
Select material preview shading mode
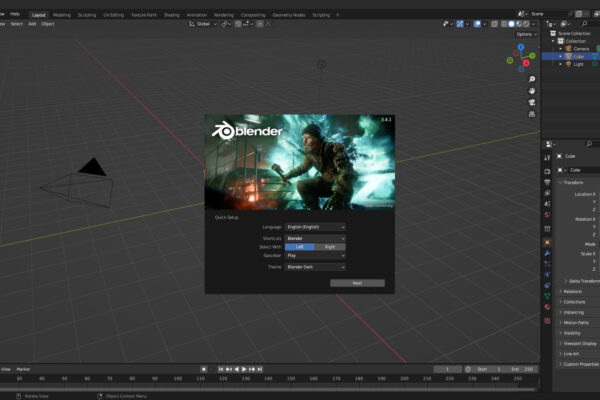coord(519,24)
